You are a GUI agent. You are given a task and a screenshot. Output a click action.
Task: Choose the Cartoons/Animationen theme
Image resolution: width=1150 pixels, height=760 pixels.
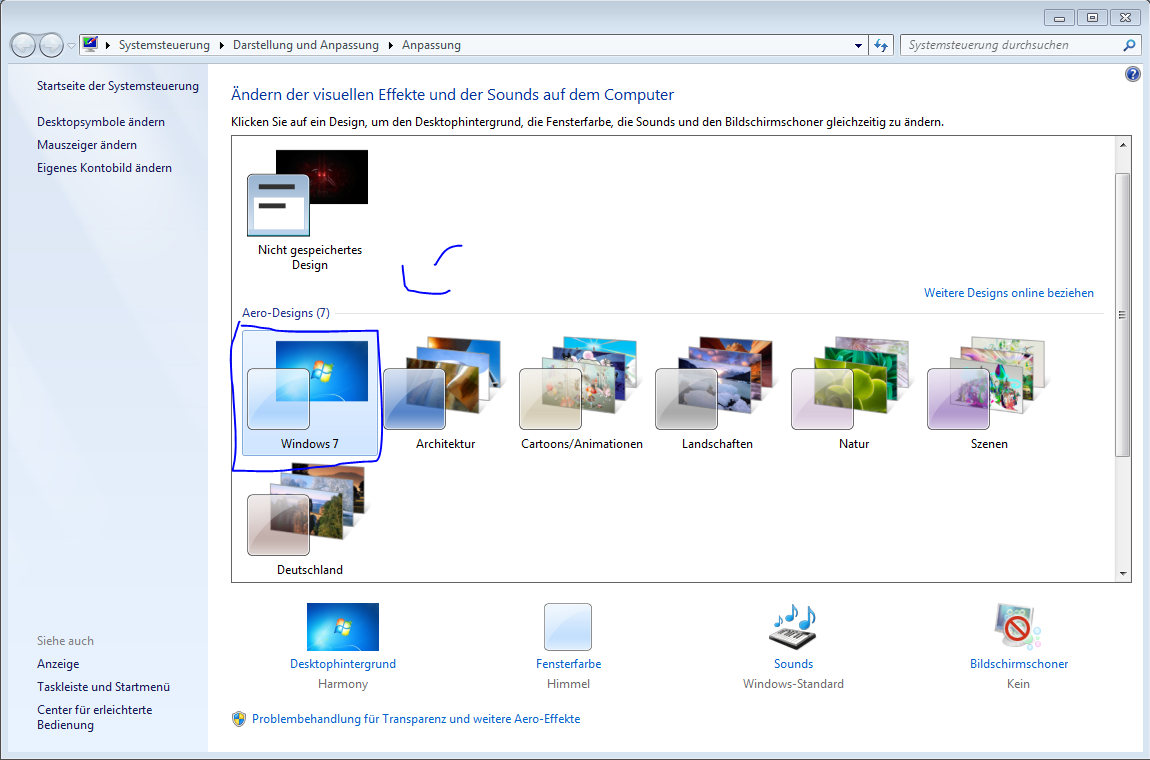pyautogui.click(x=582, y=392)
